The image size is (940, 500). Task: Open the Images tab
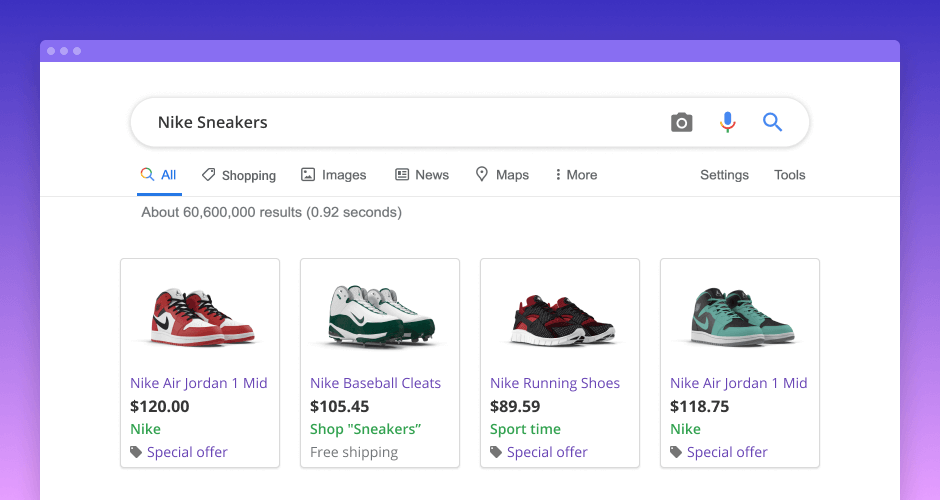point(333,175)
